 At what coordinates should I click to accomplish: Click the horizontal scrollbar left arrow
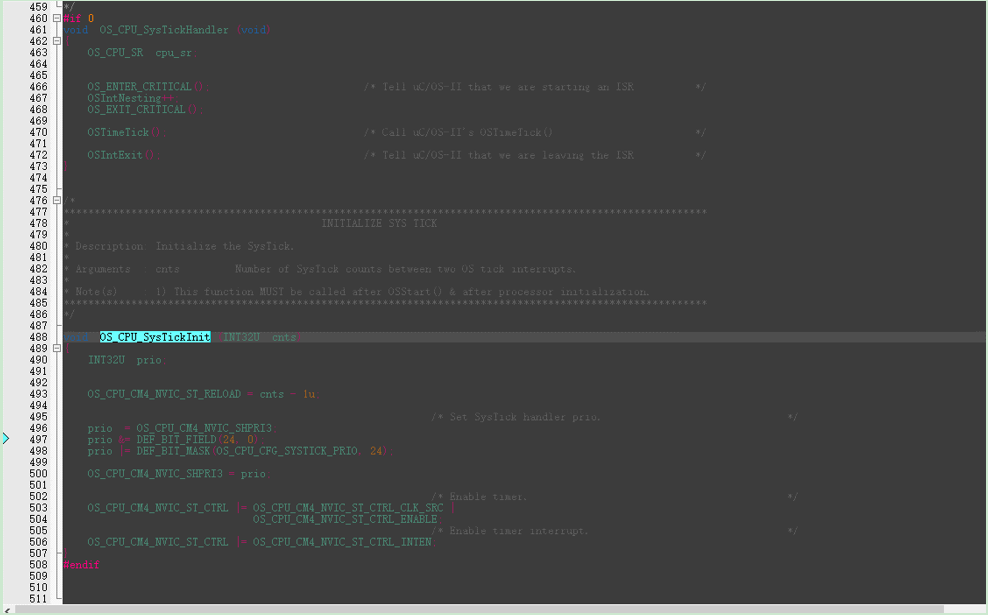pos(6,610)
